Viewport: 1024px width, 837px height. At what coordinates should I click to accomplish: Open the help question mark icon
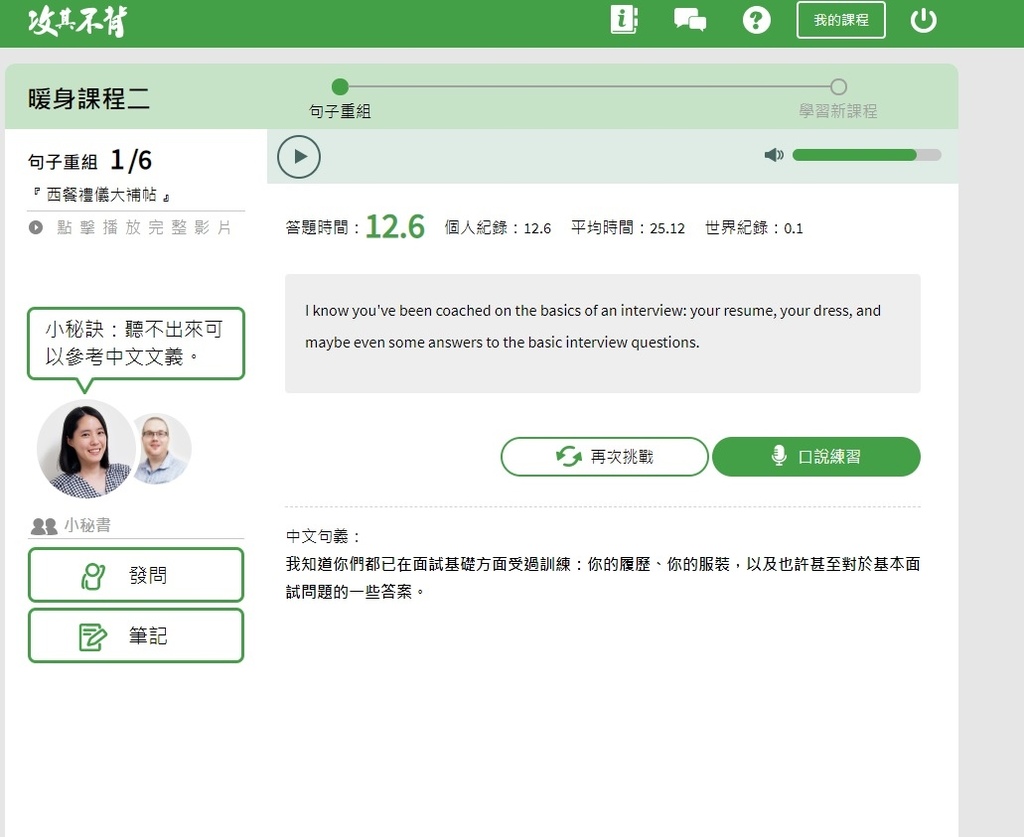(756, 20)
